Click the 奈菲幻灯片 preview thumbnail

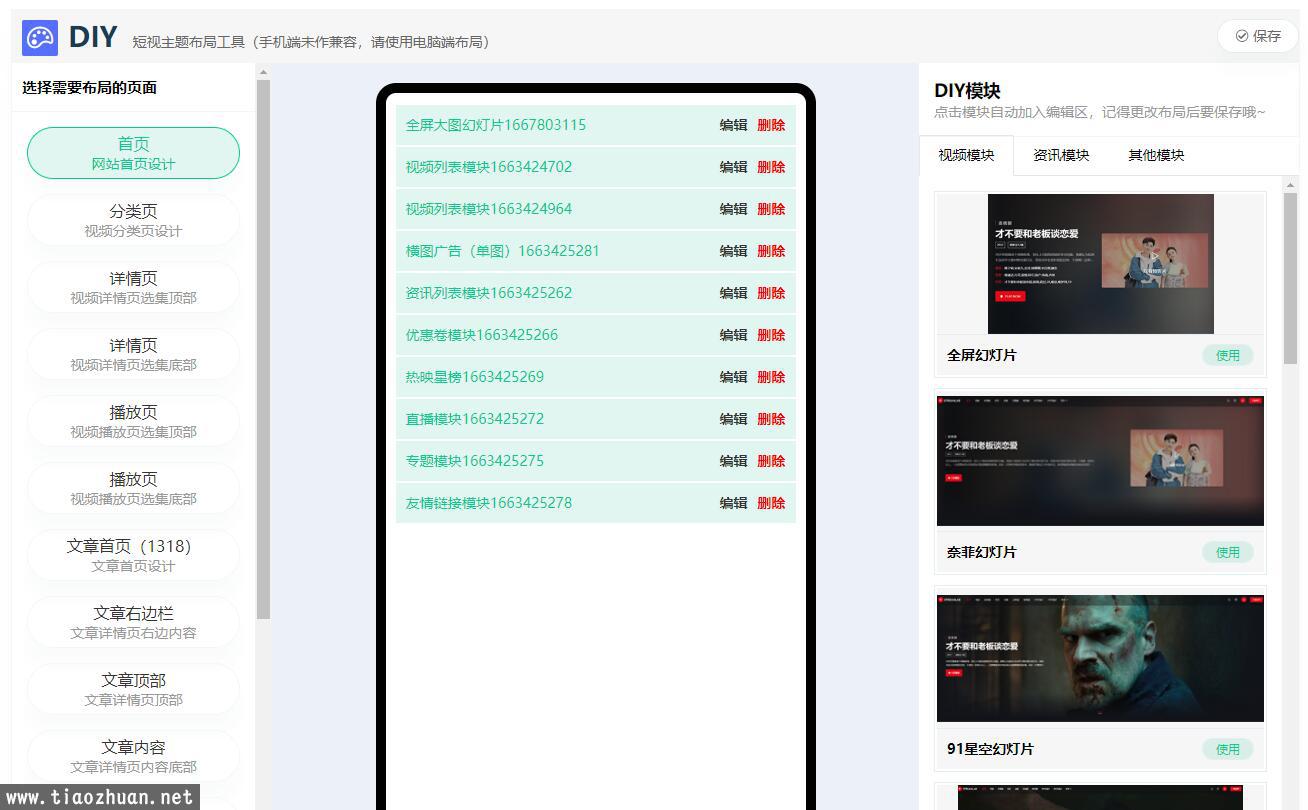(x=1100, y=461)
